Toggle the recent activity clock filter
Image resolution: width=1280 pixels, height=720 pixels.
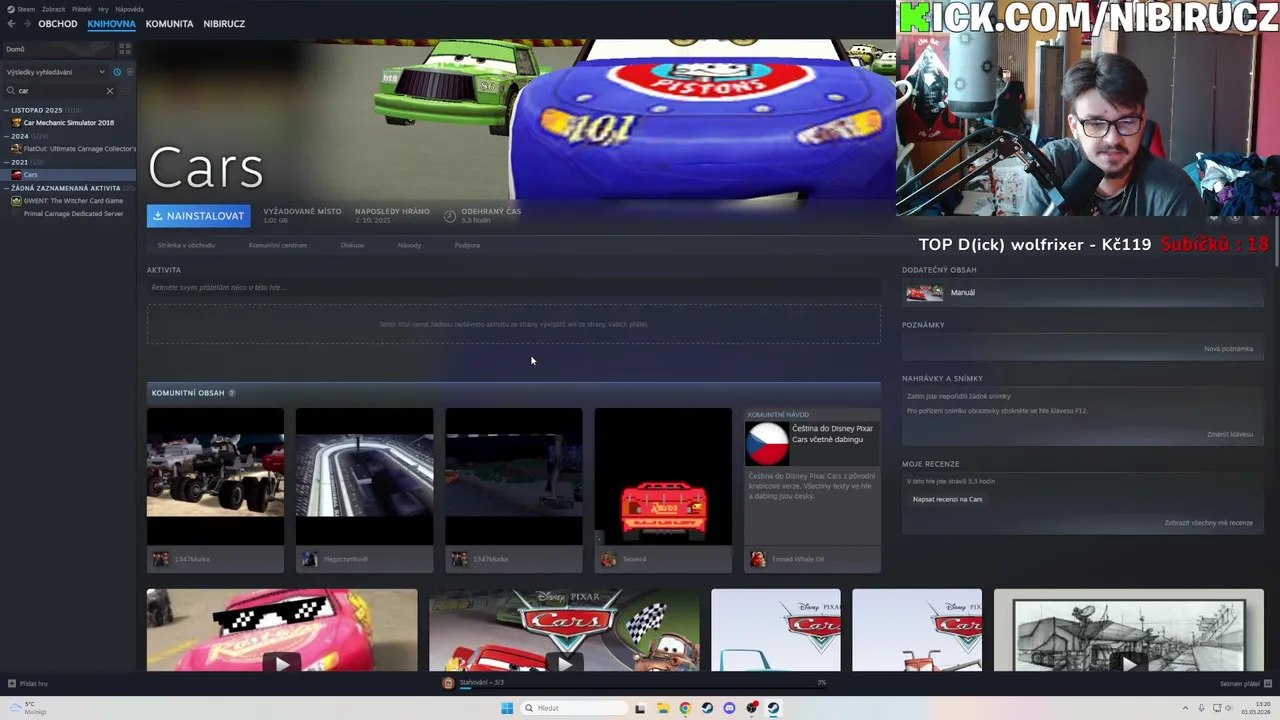tap(117, 72)
